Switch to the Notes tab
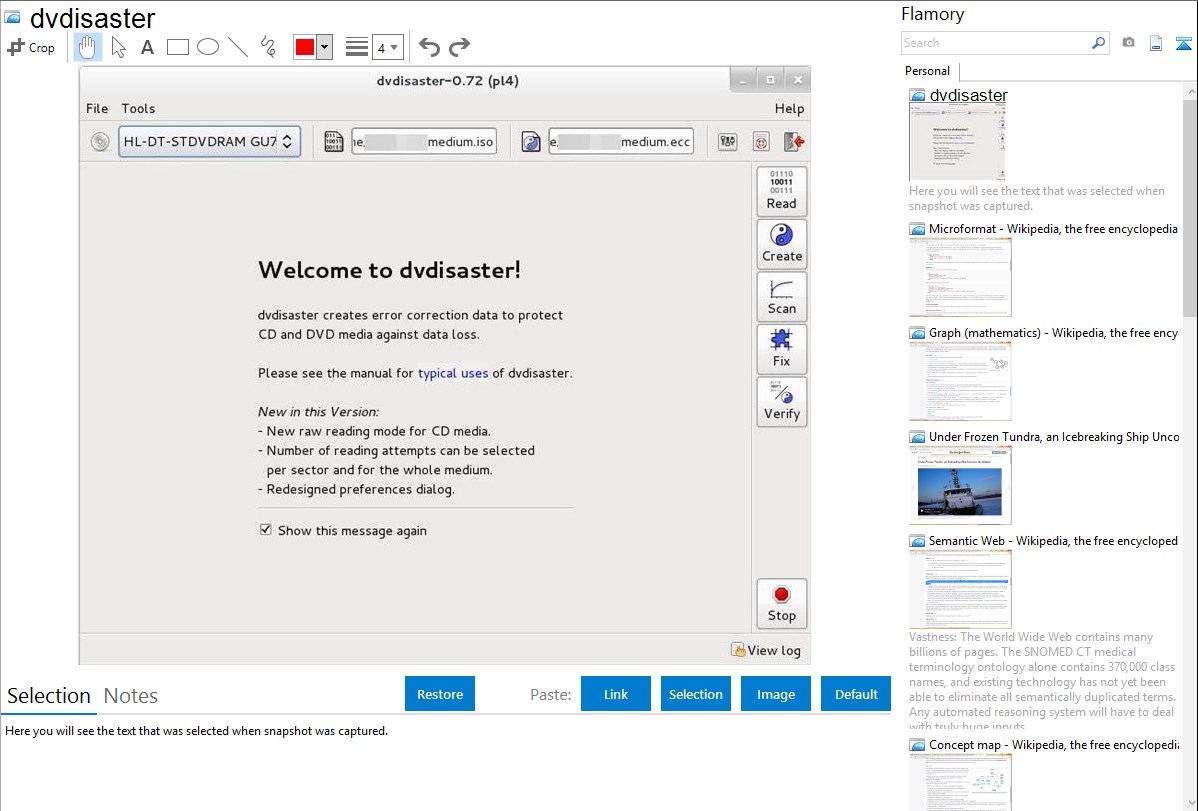The image size is (1198, 811). tap(131, 696)
